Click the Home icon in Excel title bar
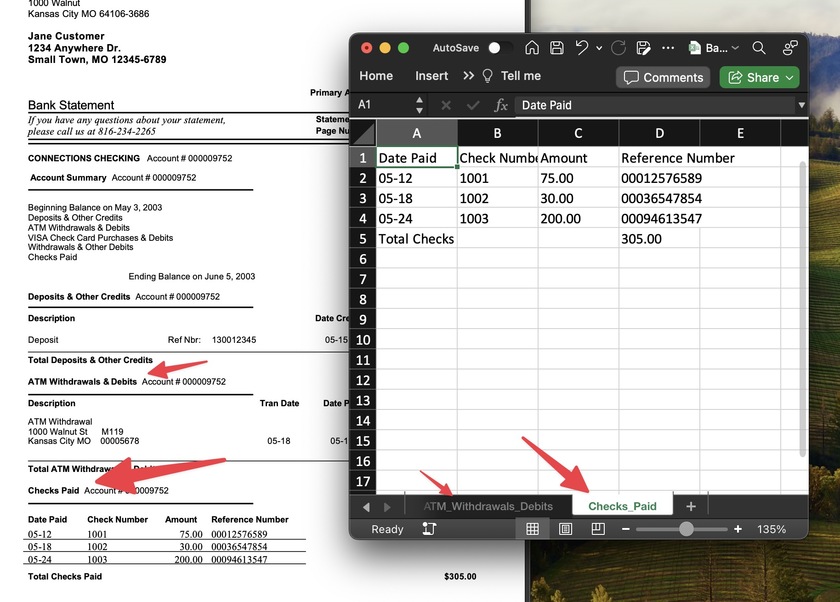 click(532, 48)
